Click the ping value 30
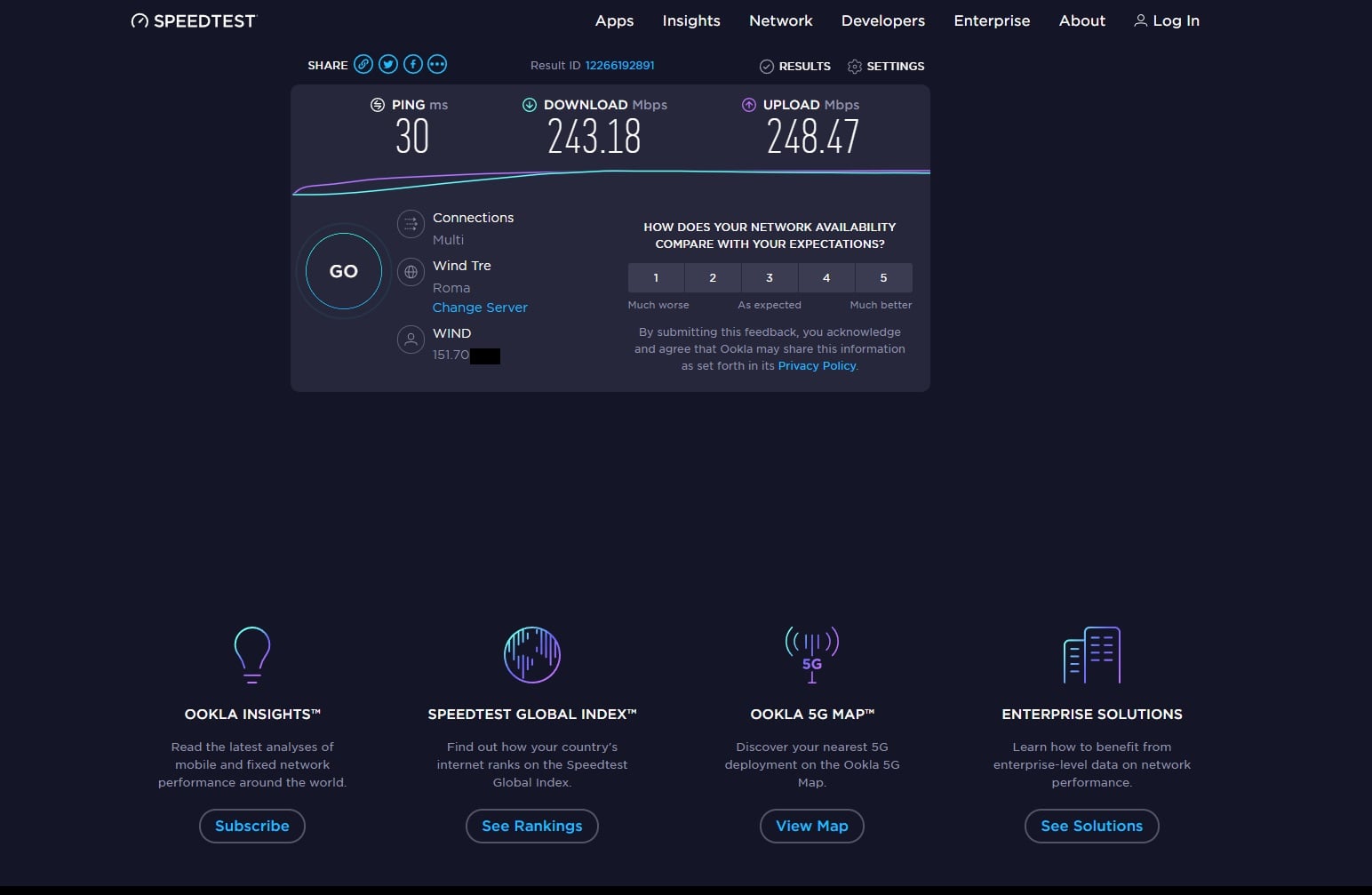This screenshot has width=1372, height=895. click(412, 137)
